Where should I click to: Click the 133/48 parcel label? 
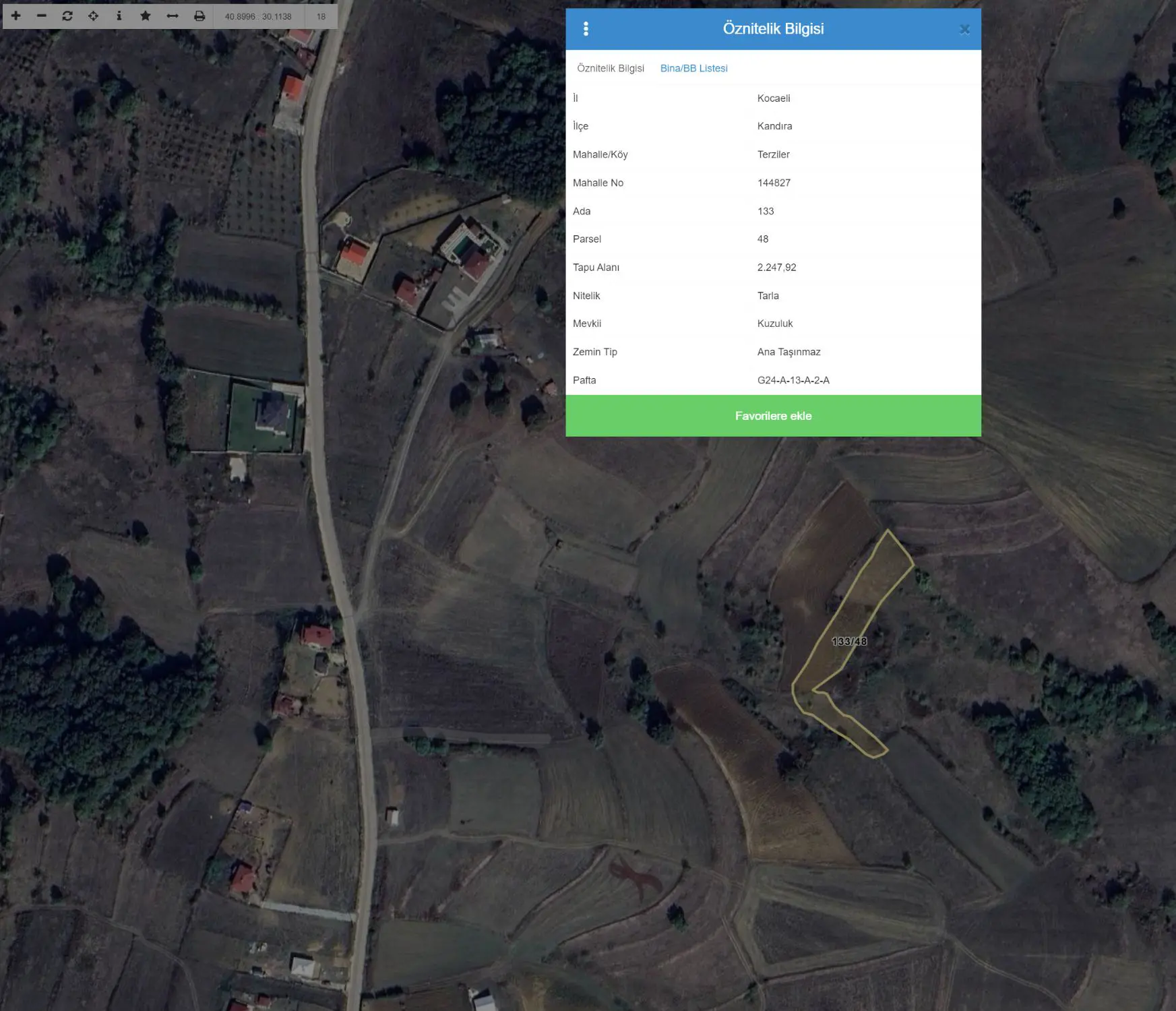pos(849,642)
